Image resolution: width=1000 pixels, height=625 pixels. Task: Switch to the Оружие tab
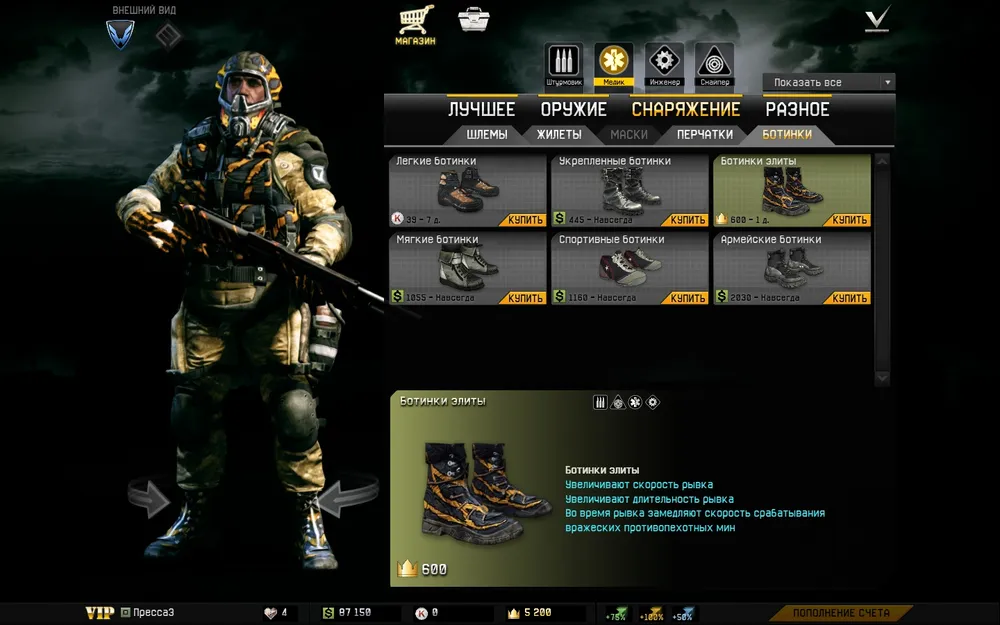573,110
